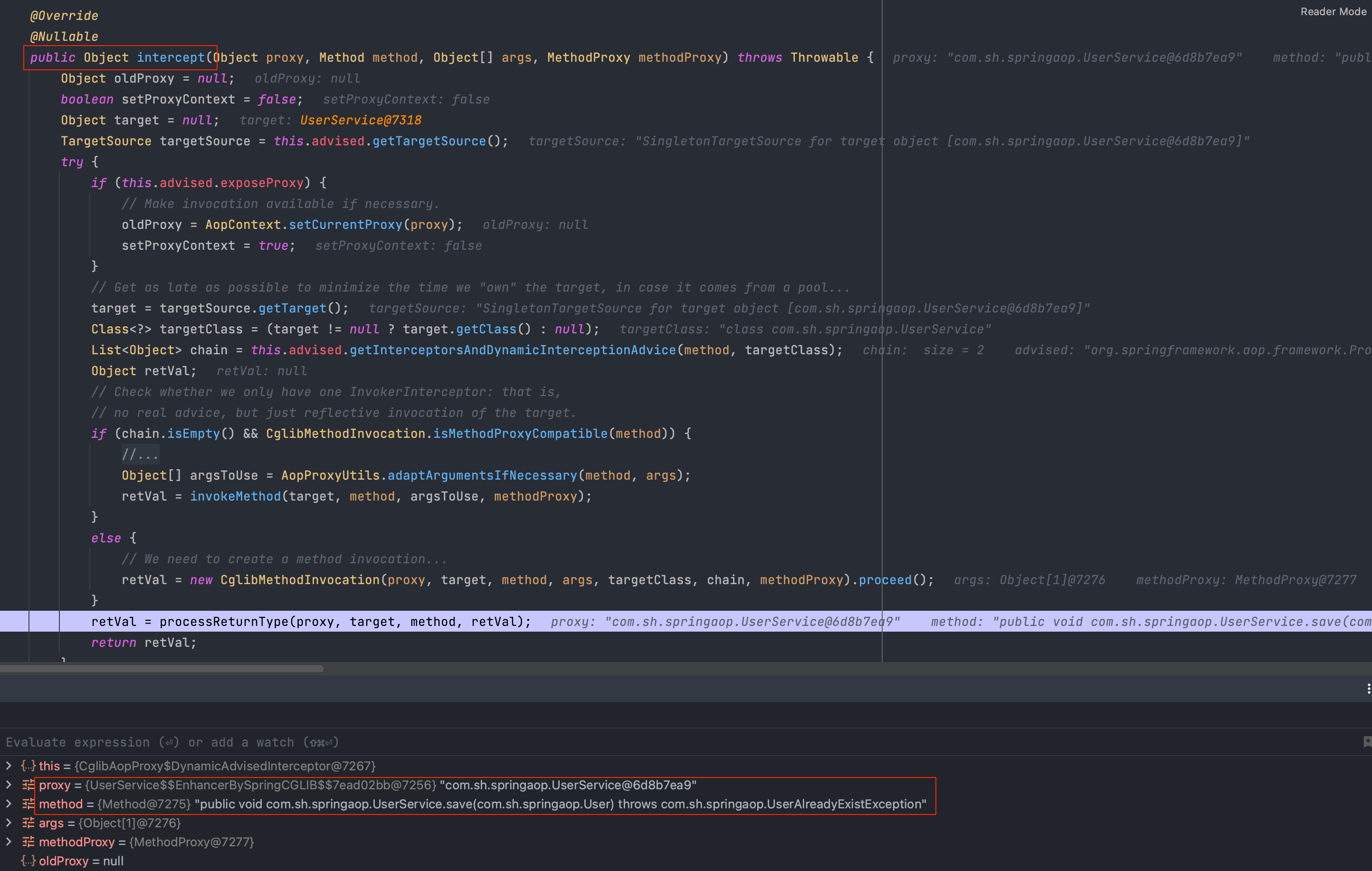
Task: Expand the method variable tree node
Action: [x=9, y=804]
